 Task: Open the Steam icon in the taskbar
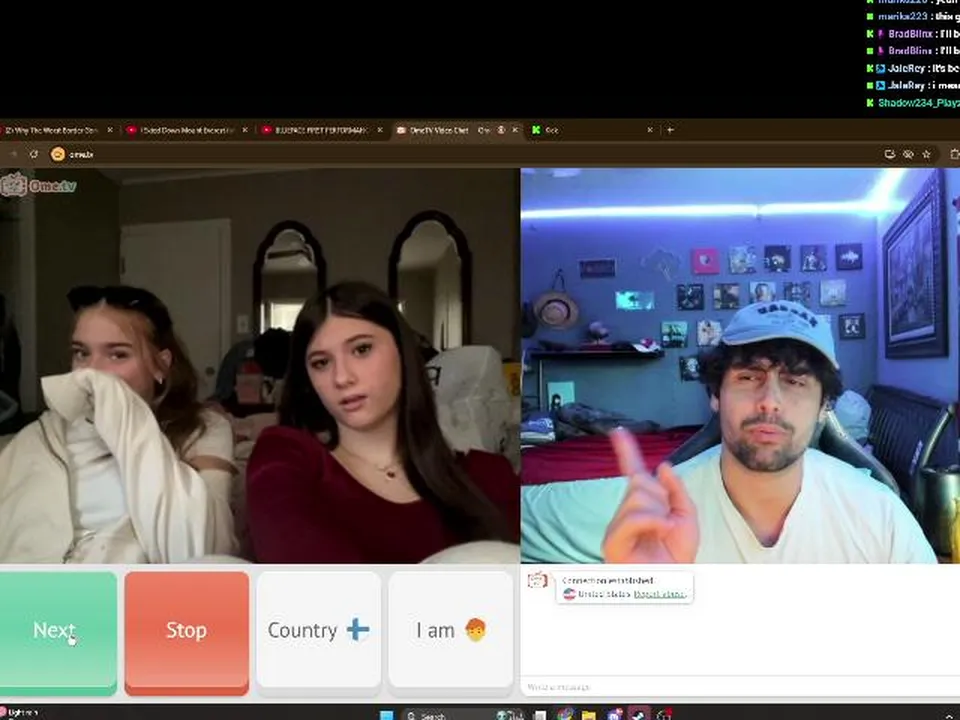click(x=639, y=714)
